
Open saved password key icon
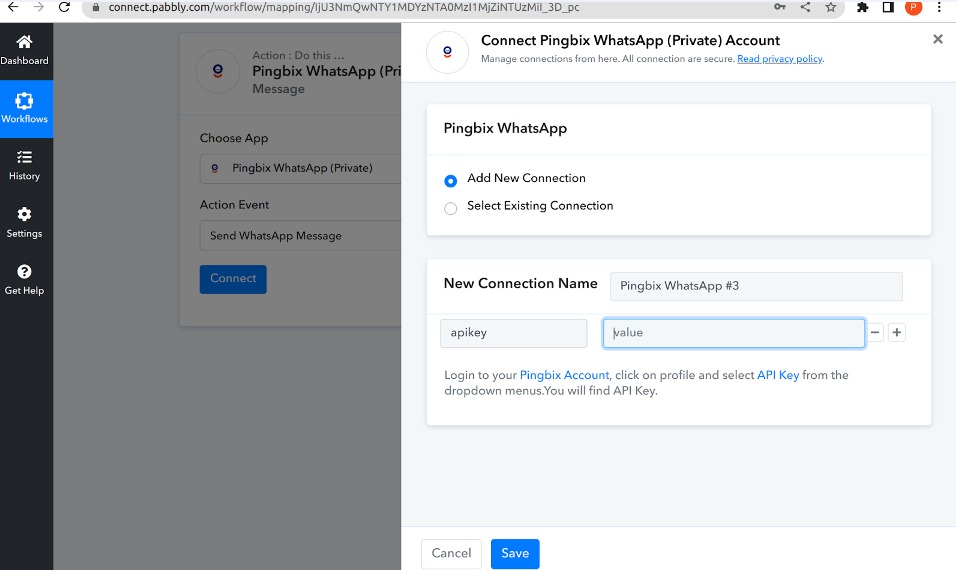(779, 7)
